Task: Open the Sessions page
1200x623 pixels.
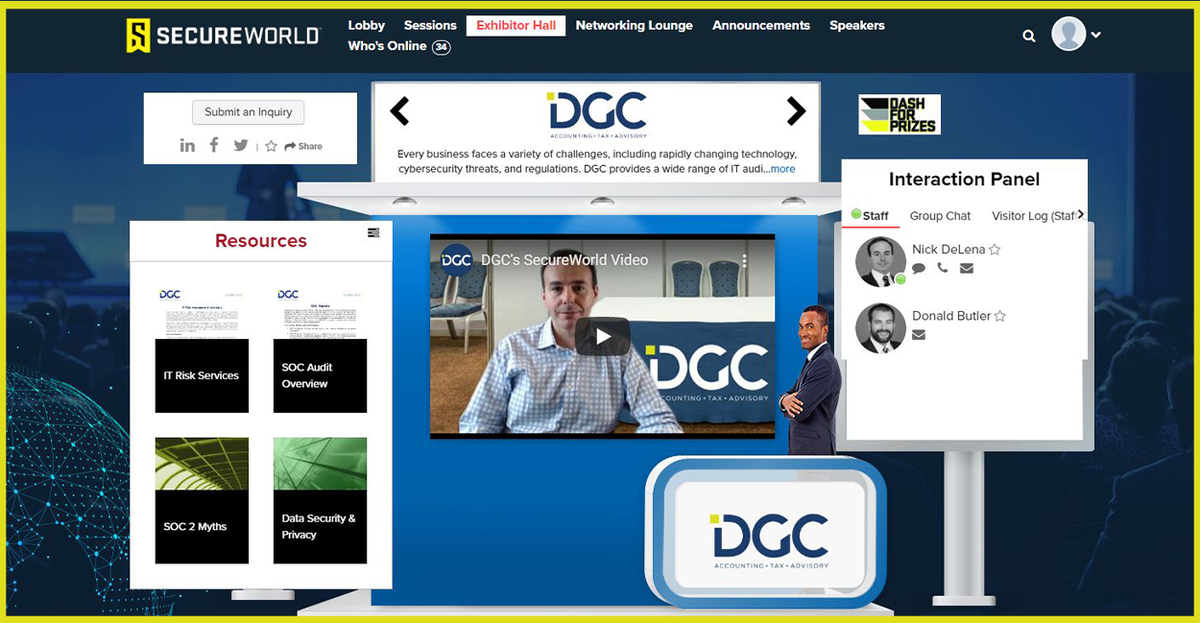Action: coord(430,25)
